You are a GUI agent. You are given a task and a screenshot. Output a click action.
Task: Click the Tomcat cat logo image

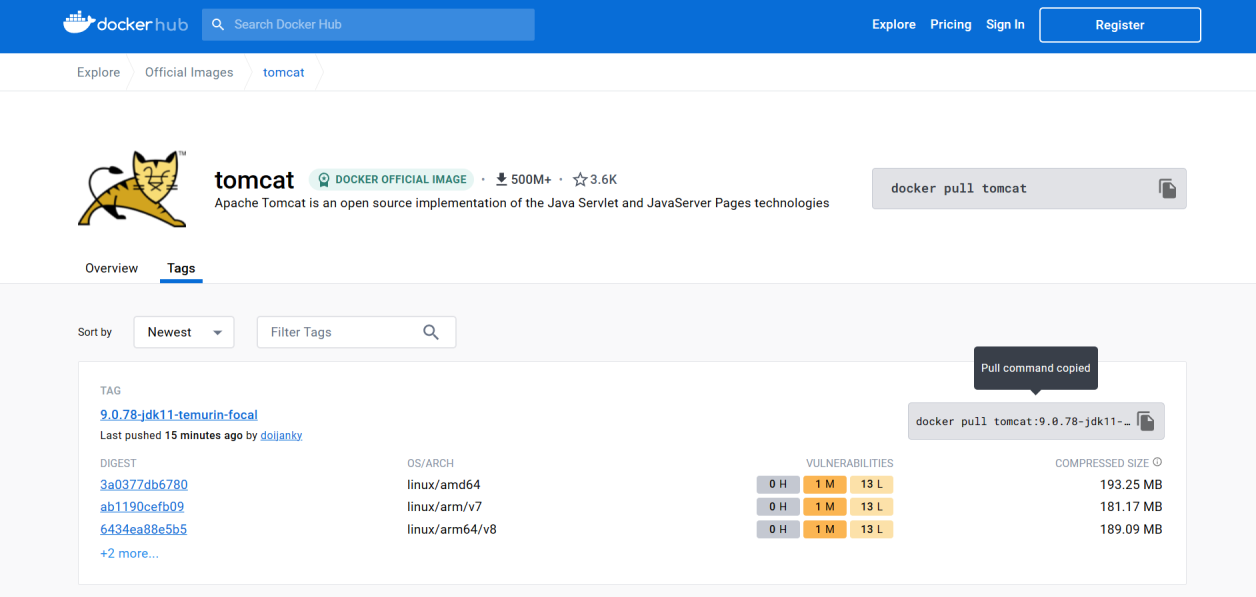point(133,188)
